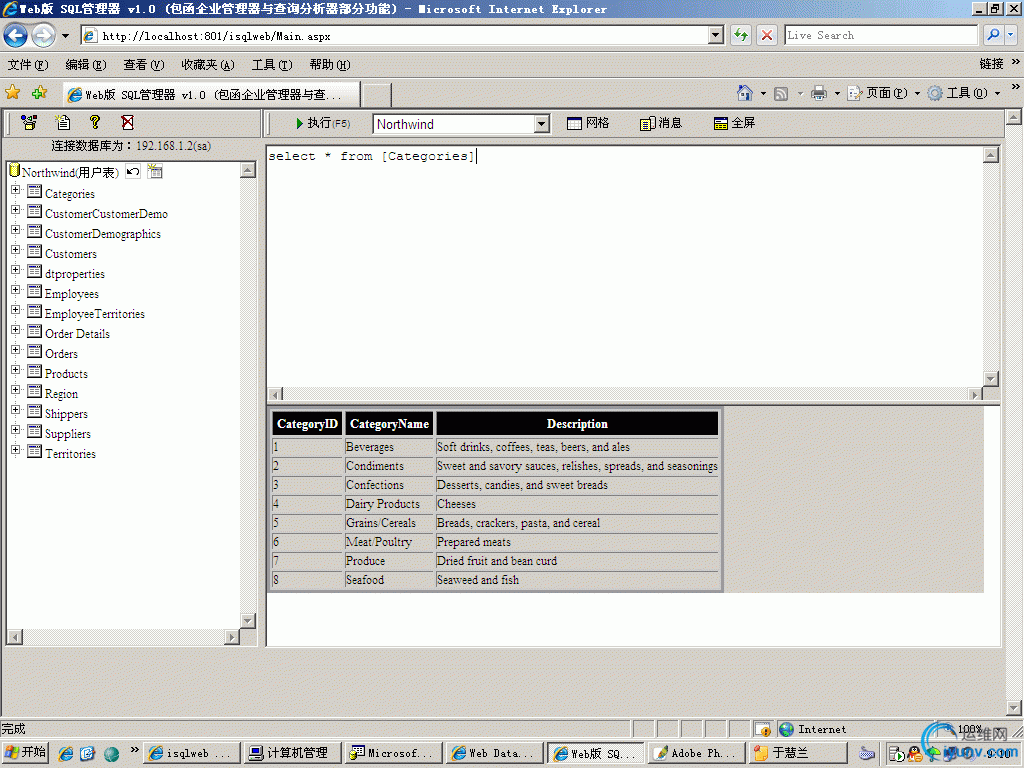Click the Customers table icon
Image resolution: width=1024 pixels, height=768 pixels.
[35, 252]
